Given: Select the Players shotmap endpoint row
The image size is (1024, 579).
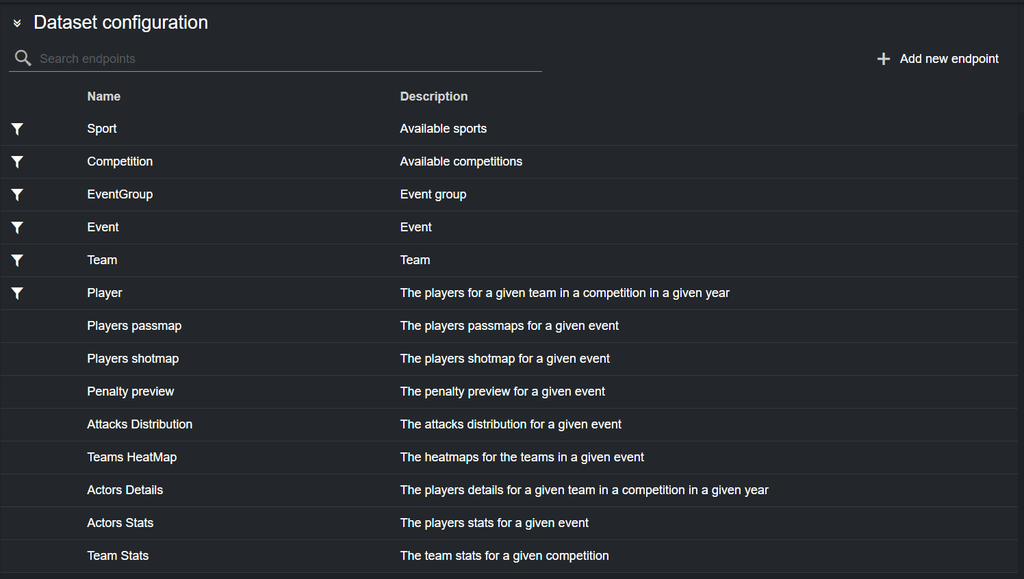Looking at the screenshot, I should [133, 359].
